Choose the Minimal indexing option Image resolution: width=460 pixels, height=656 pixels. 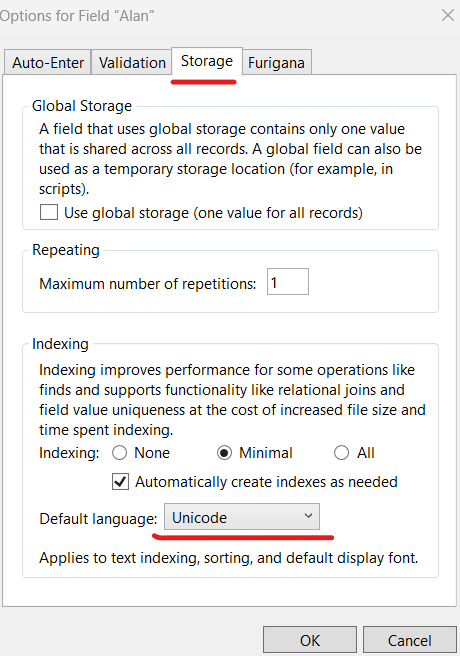tap(225, 453)
